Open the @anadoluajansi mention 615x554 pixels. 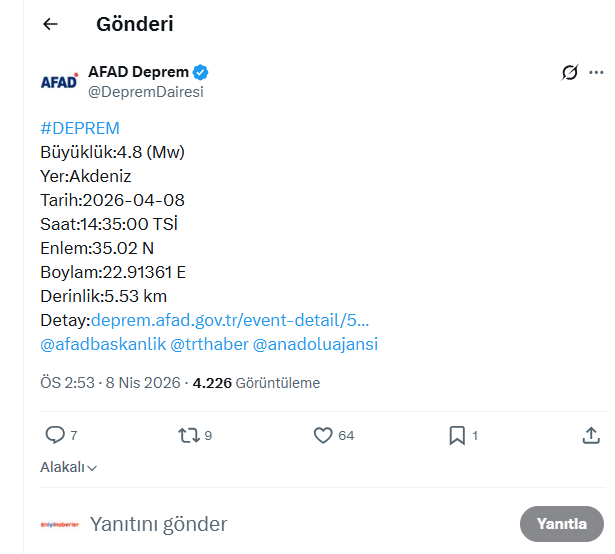[x=315, y=344]
